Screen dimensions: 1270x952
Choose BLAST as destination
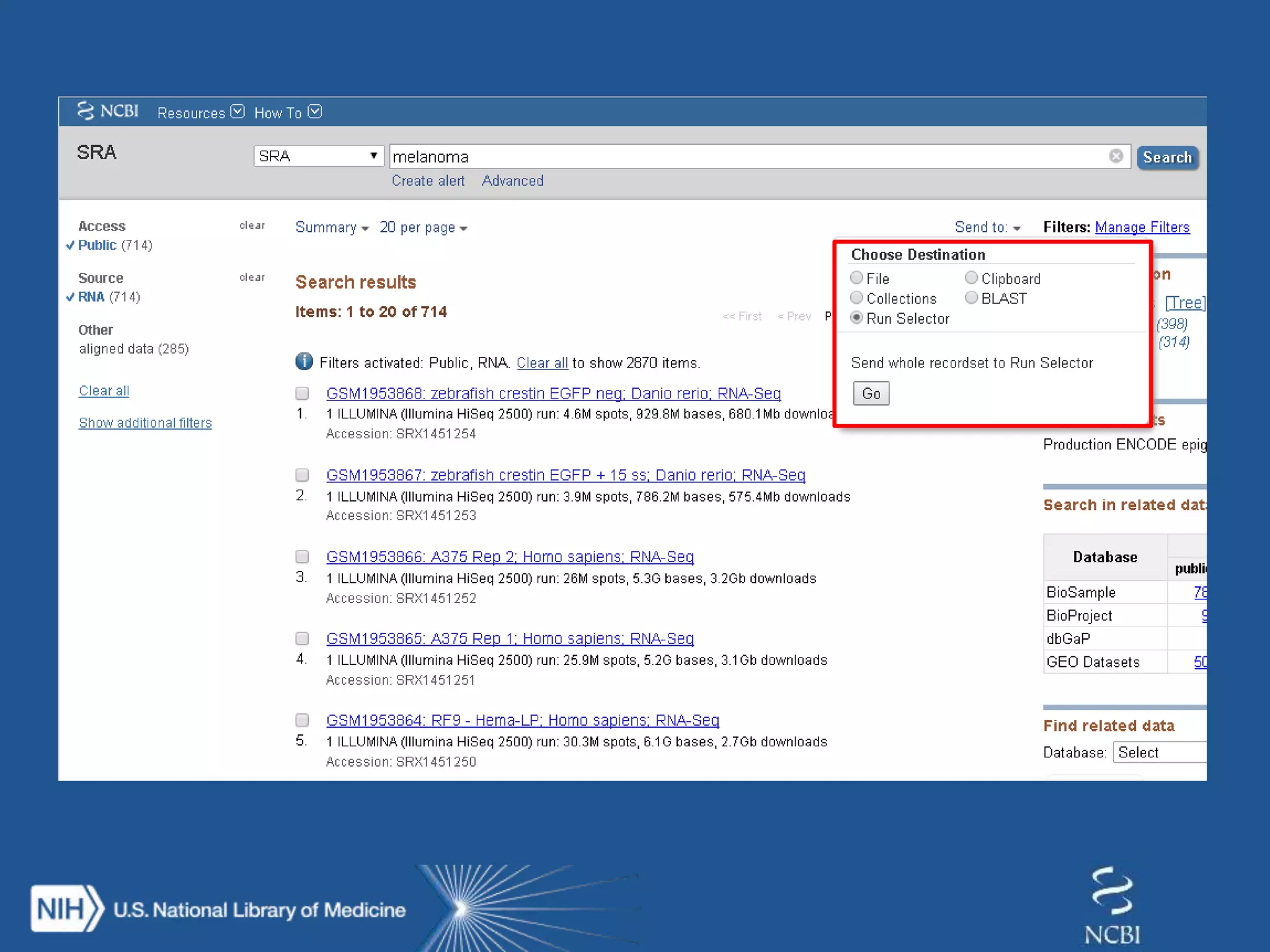pyautogui.click(x=971, y=298)
